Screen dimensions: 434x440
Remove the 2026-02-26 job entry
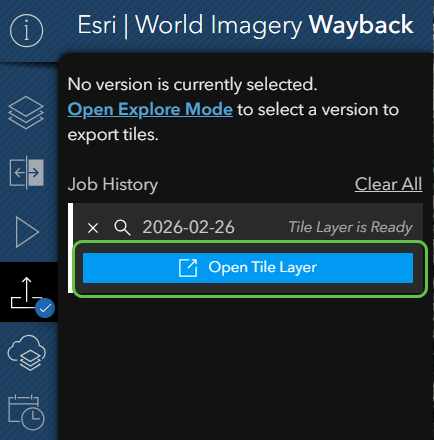point(93,228)
